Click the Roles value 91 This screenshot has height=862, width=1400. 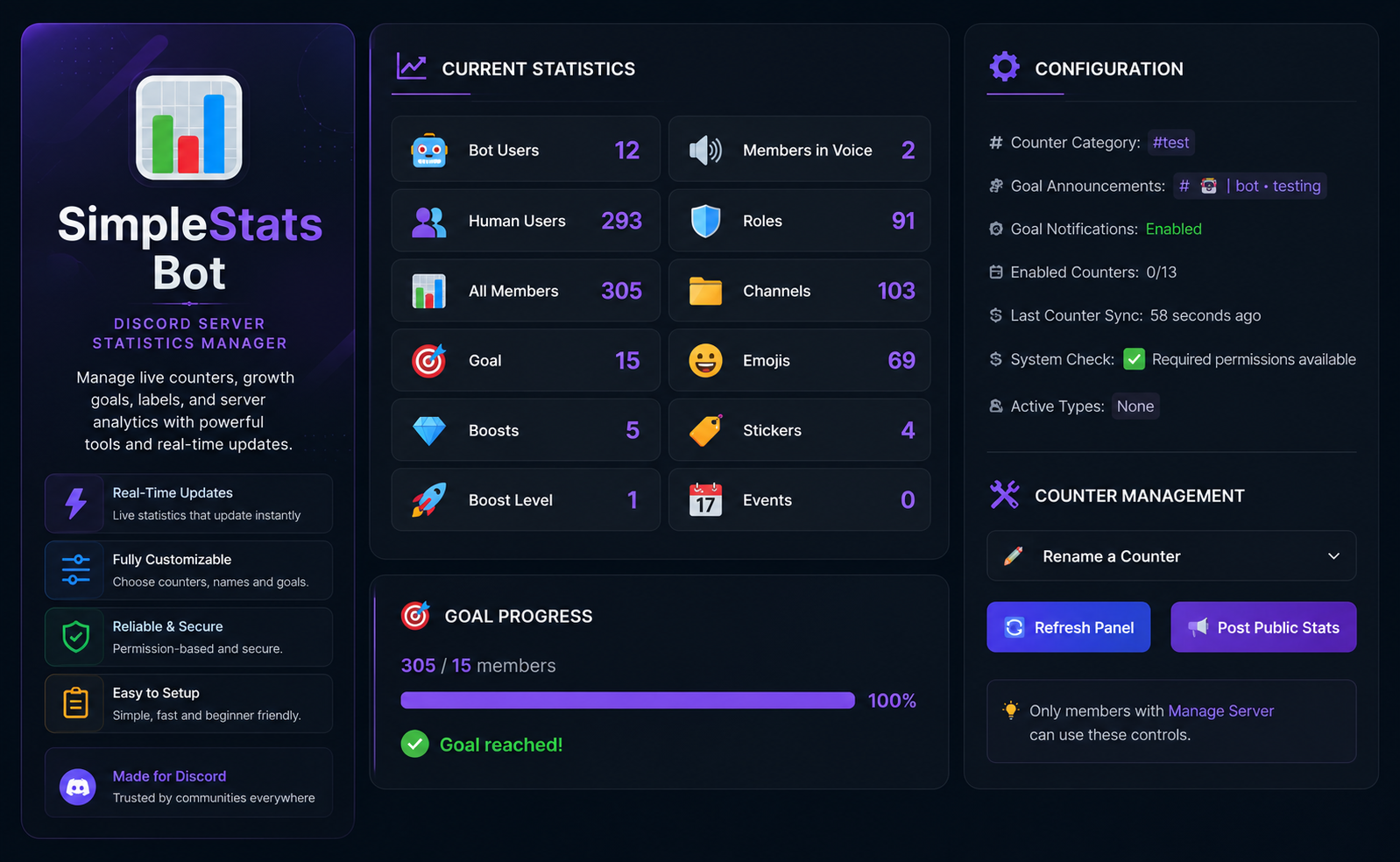pyautogui.click(x=903, y=221)
